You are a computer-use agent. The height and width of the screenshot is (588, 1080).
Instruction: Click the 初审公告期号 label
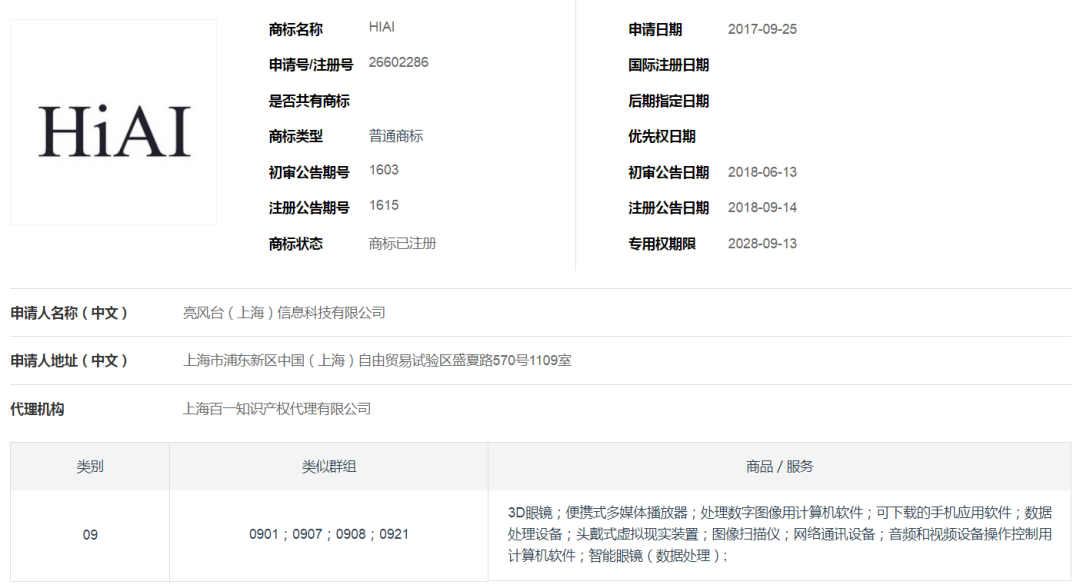(x=309, y=173)
